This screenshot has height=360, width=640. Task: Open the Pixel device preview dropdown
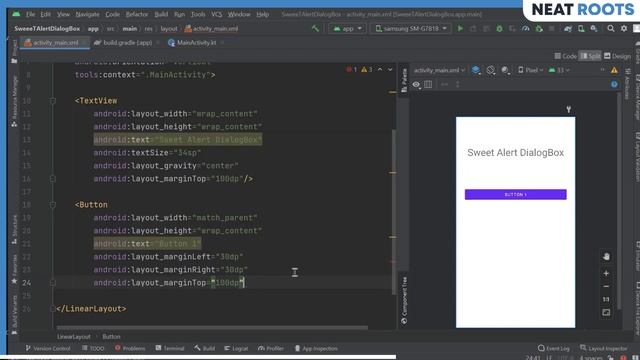click(531, 70)
